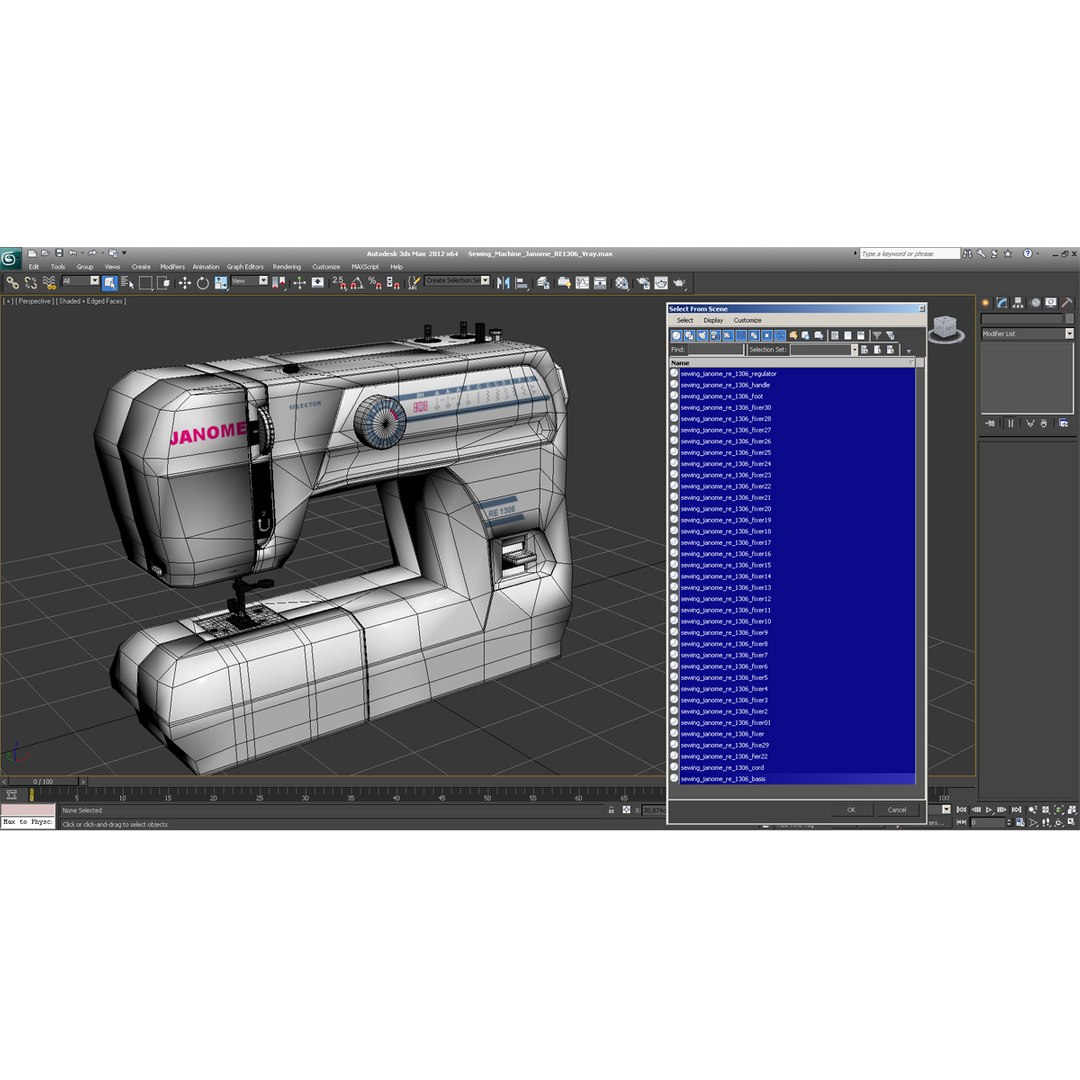Open the Rendering menu
This screenshot has height=1080, width=1080.
[x=287, y=267]
